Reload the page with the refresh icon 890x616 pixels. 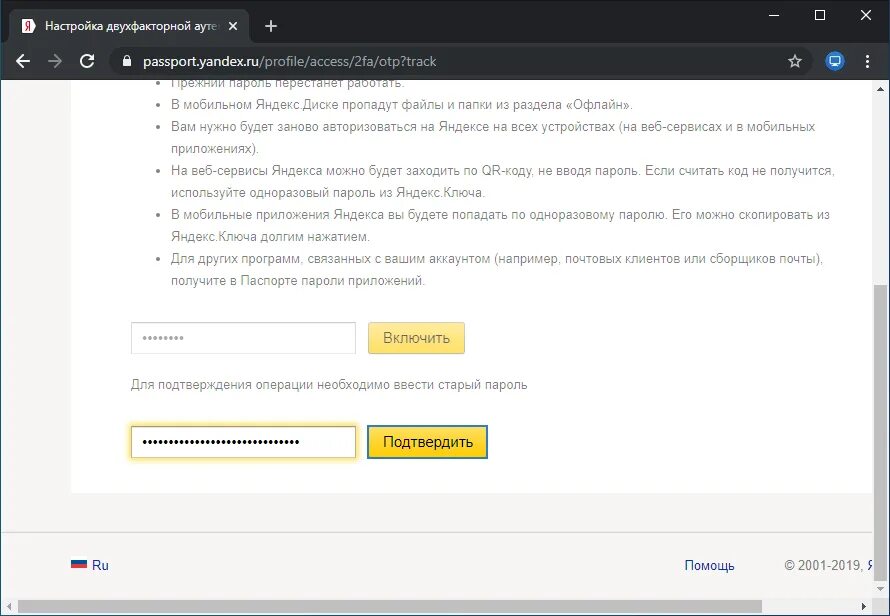point(87,61)
